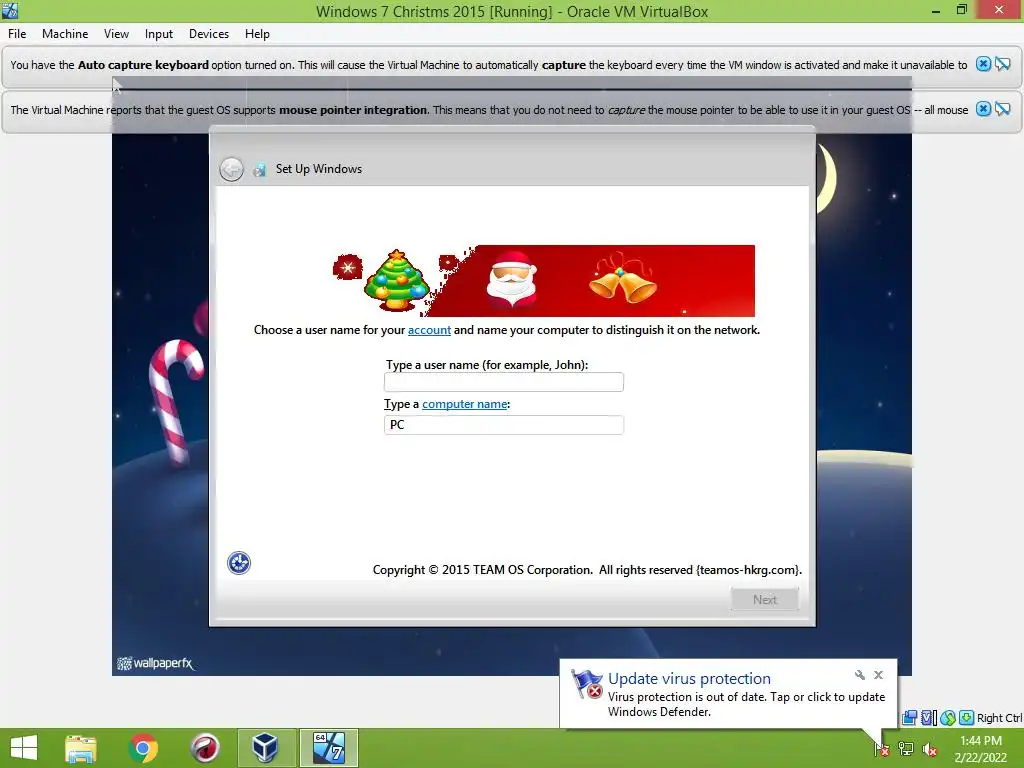Viewport: 1024px width, 768px height.
Task: Open the File menu
Action: point(17,34)
